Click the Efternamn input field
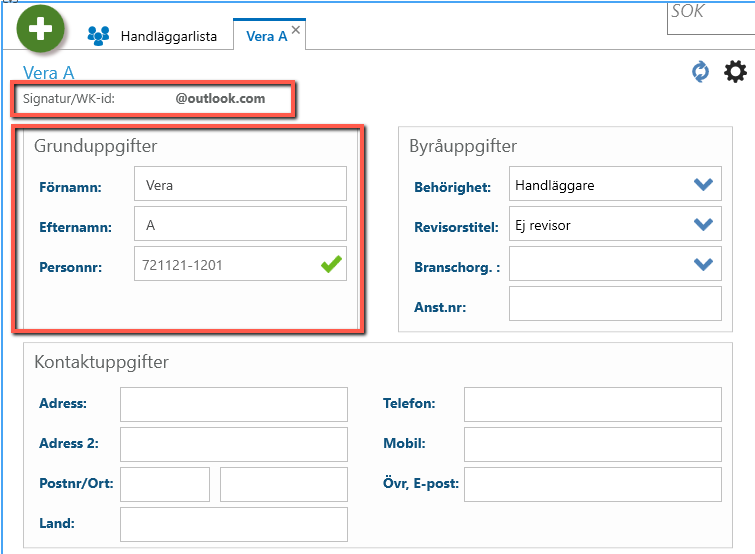This screenshot has width=755, height=554. 240,223
